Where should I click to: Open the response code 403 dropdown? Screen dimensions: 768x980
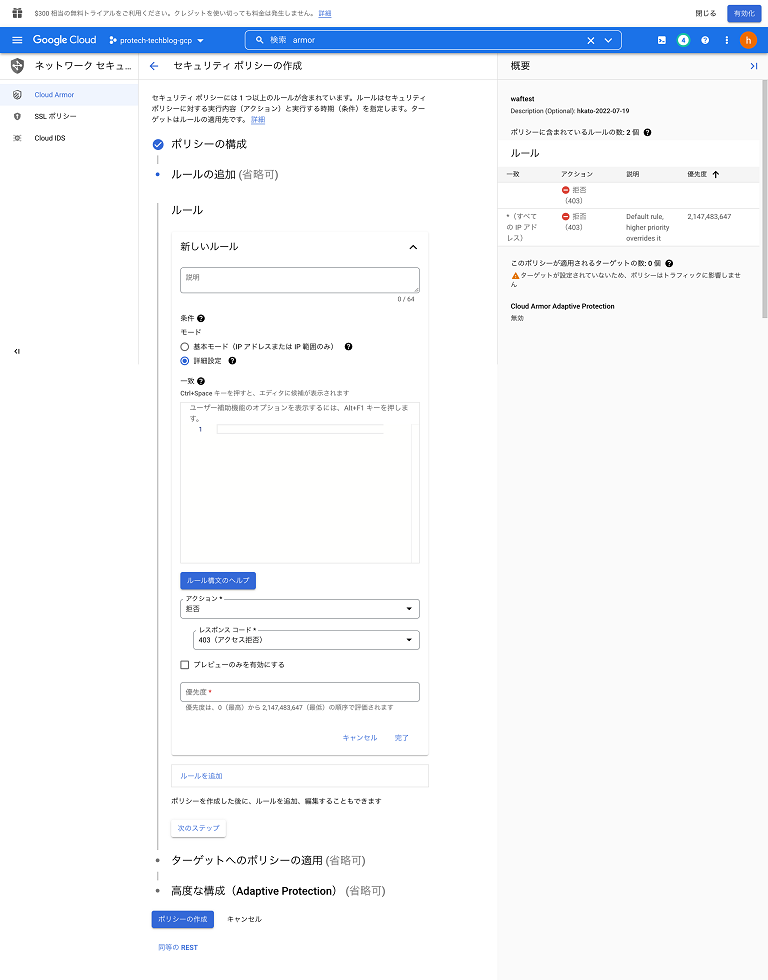[306, 640]
